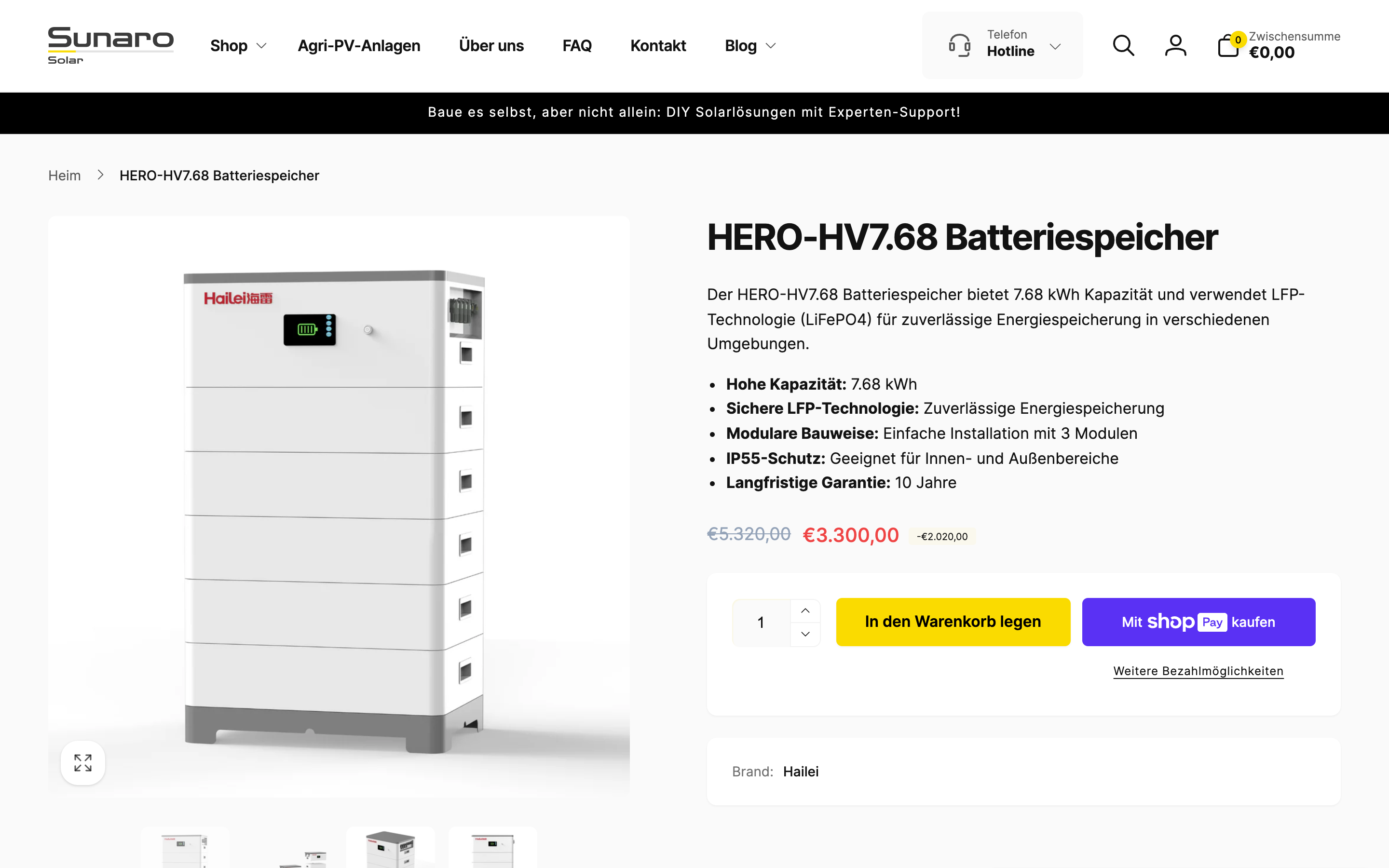Expand the Shop menu dropdown
1389x868 pixels.
click(x=238, y=45)
